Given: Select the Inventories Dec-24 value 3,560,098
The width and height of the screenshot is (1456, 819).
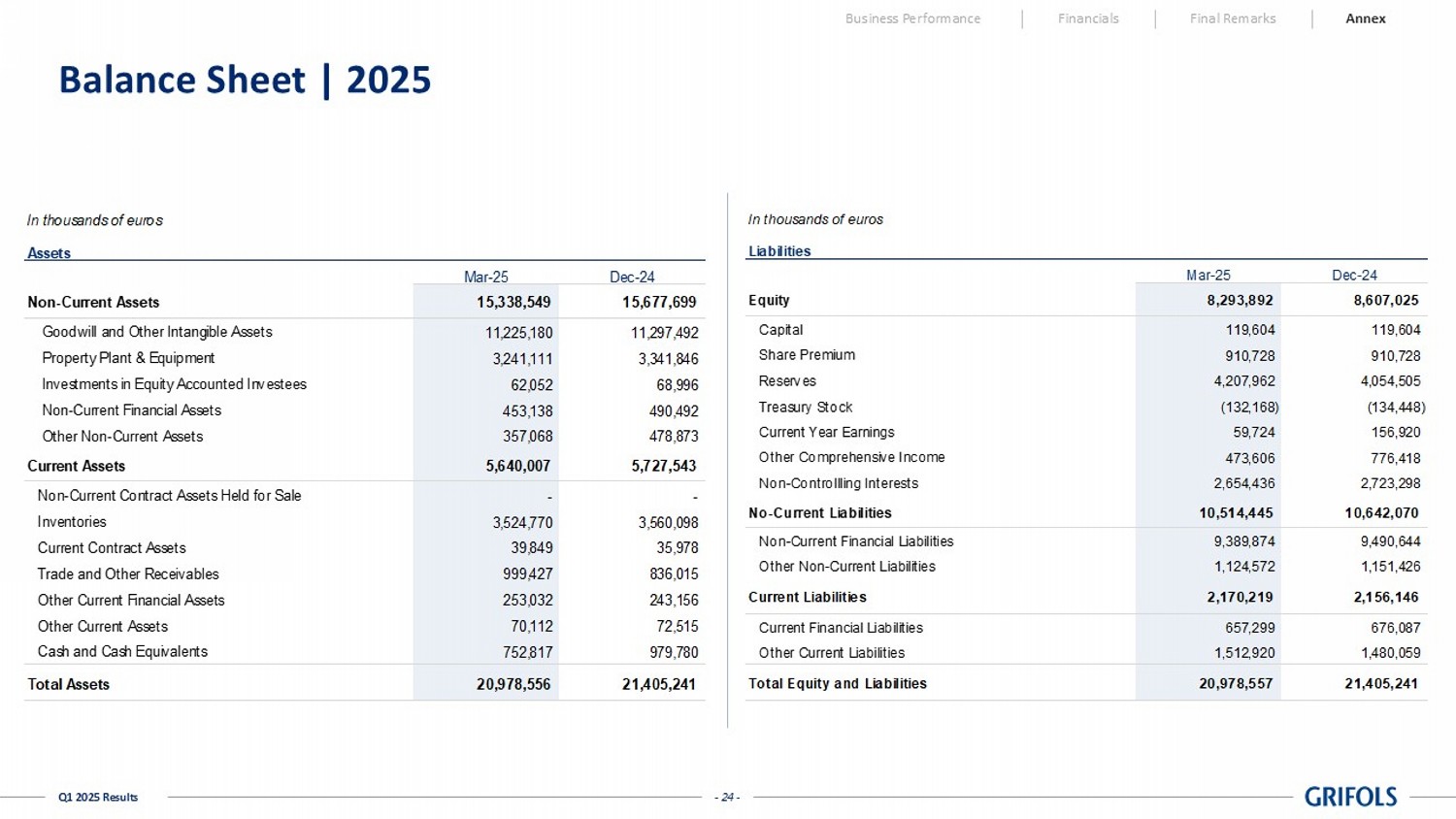Looking at the screenshot, I should pos(668,523).
